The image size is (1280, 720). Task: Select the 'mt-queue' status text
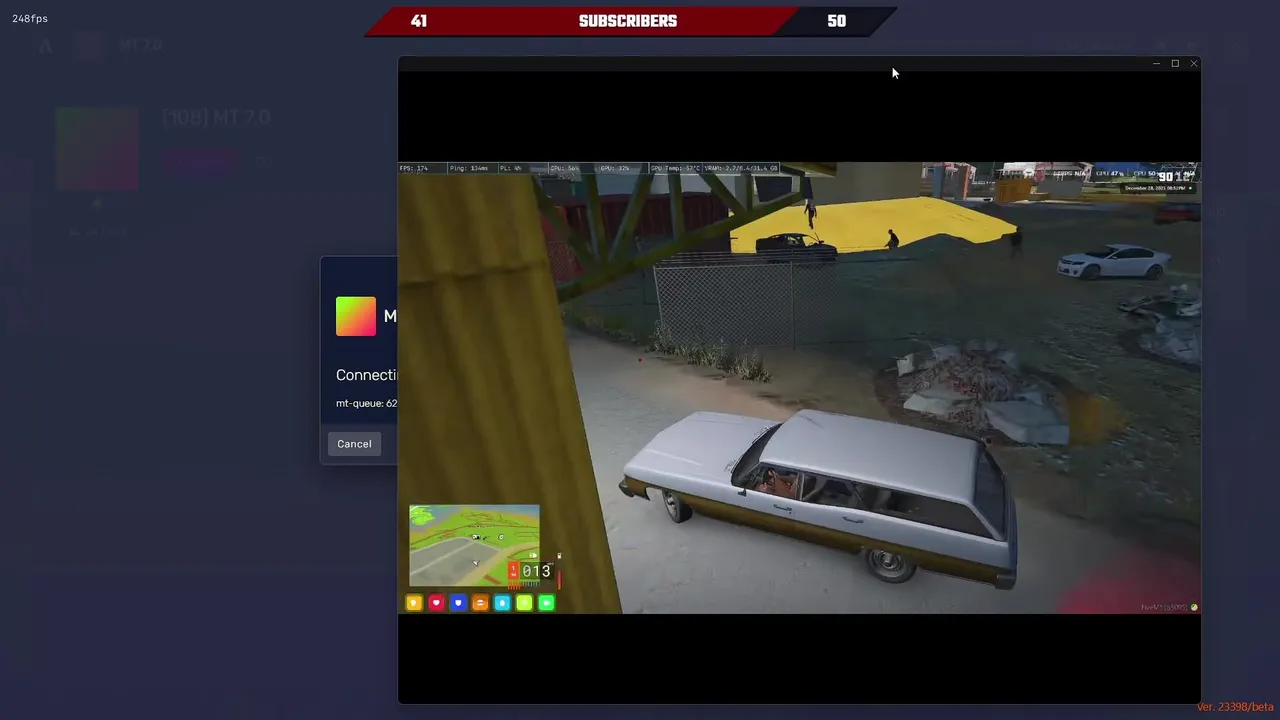tap(366, 403)
